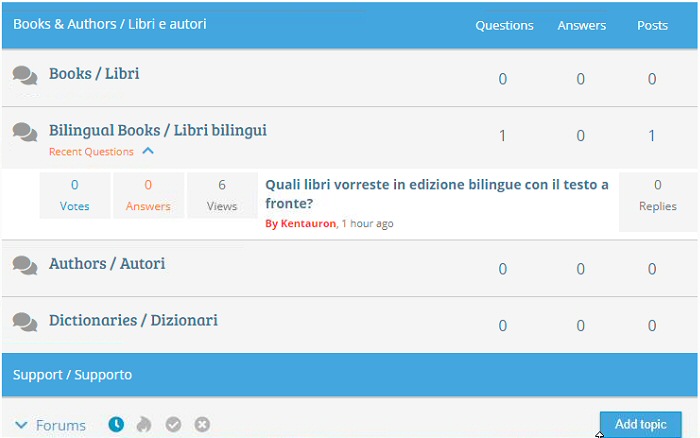The height and width of the screenshot is (438, 700).
Task: Click the Recent Questions label
Action: pos(91,152)
